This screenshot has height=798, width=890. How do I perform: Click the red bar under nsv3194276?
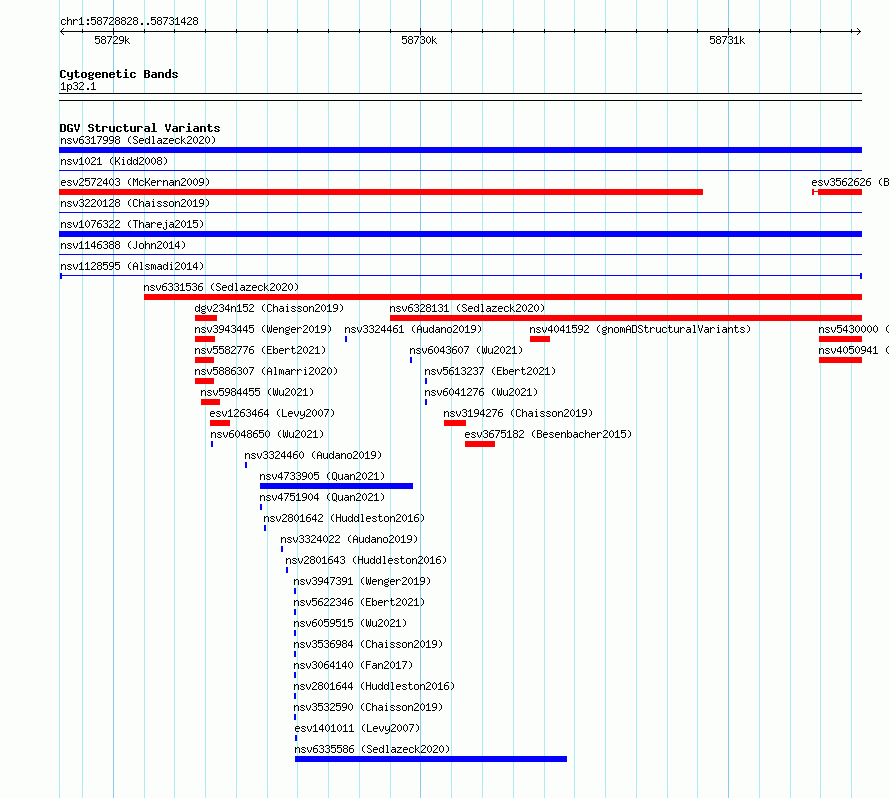tap(455, 423)
